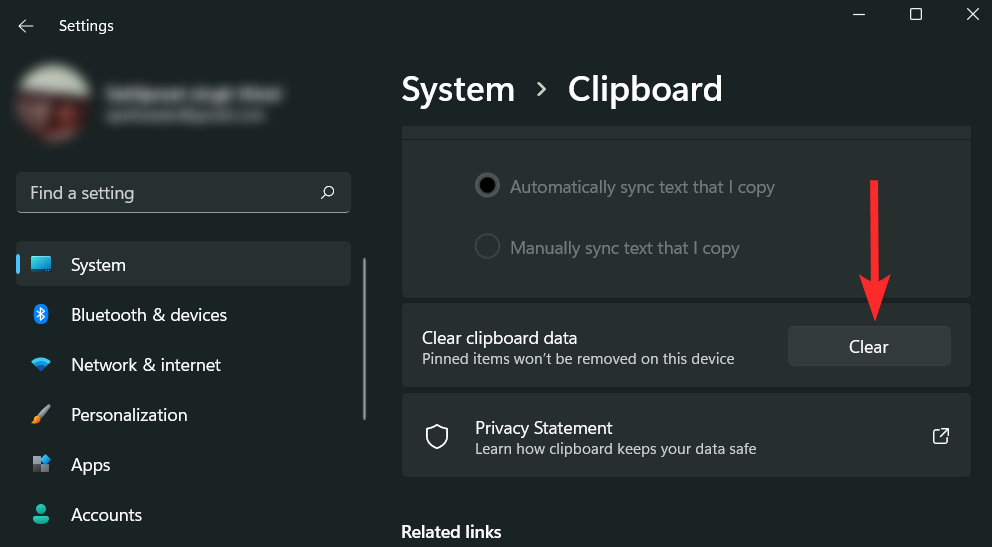Click the Network wifi icon
This screenshot has height=547, width=992.
[x=41, y=365]
